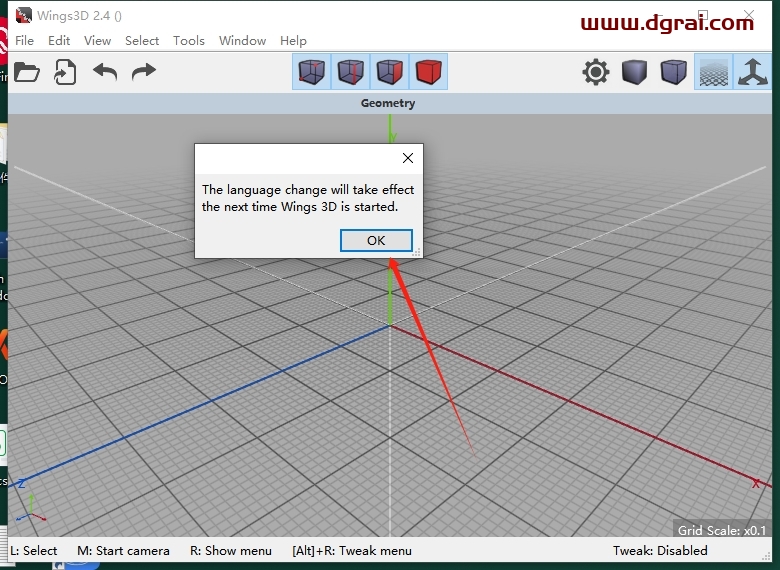780x570 pixels.
Task: Confirm language change dialog with OK
Action: tap(376, 241)
